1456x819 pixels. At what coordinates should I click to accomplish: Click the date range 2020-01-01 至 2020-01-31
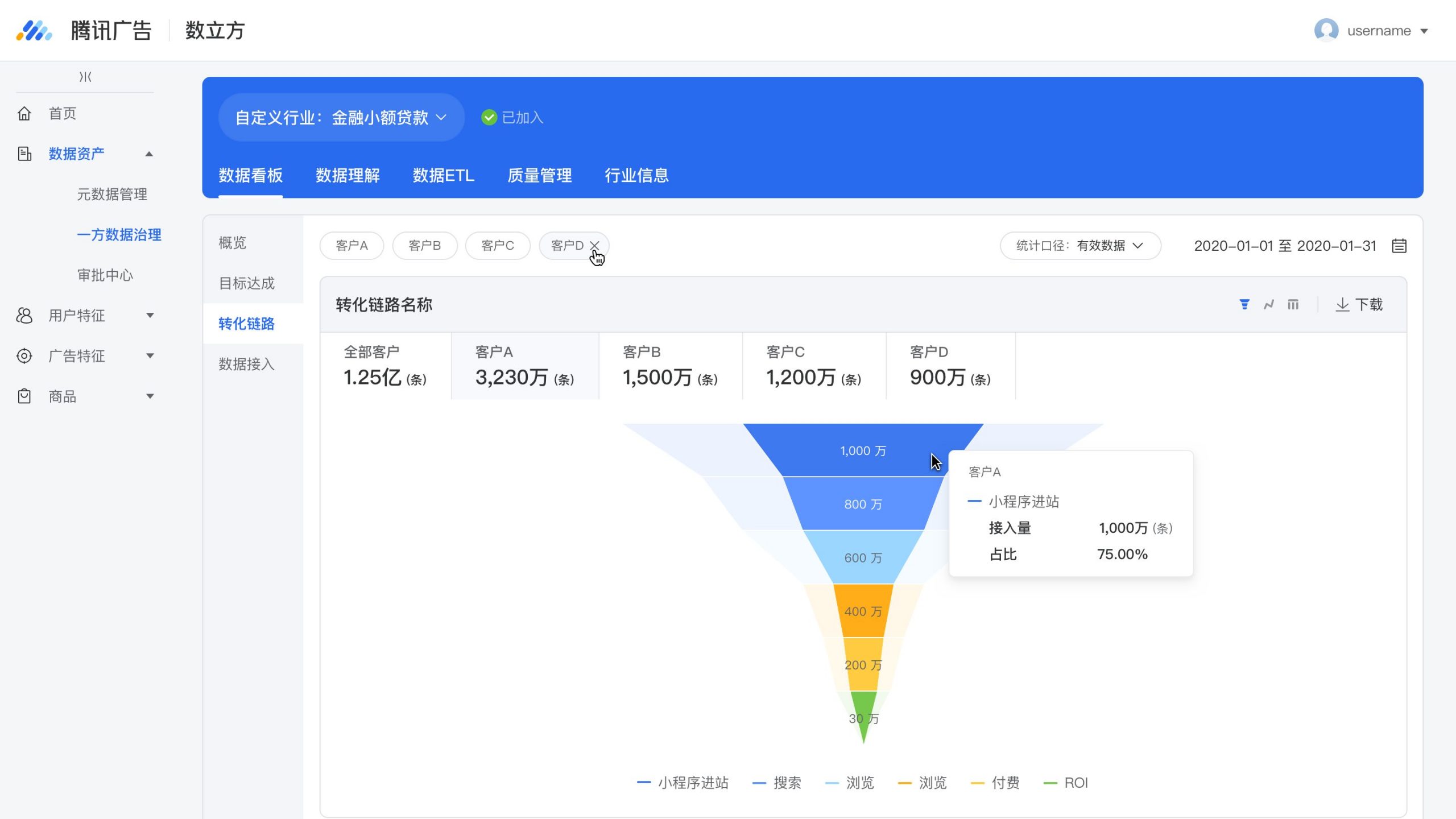tap(1285, 246)
